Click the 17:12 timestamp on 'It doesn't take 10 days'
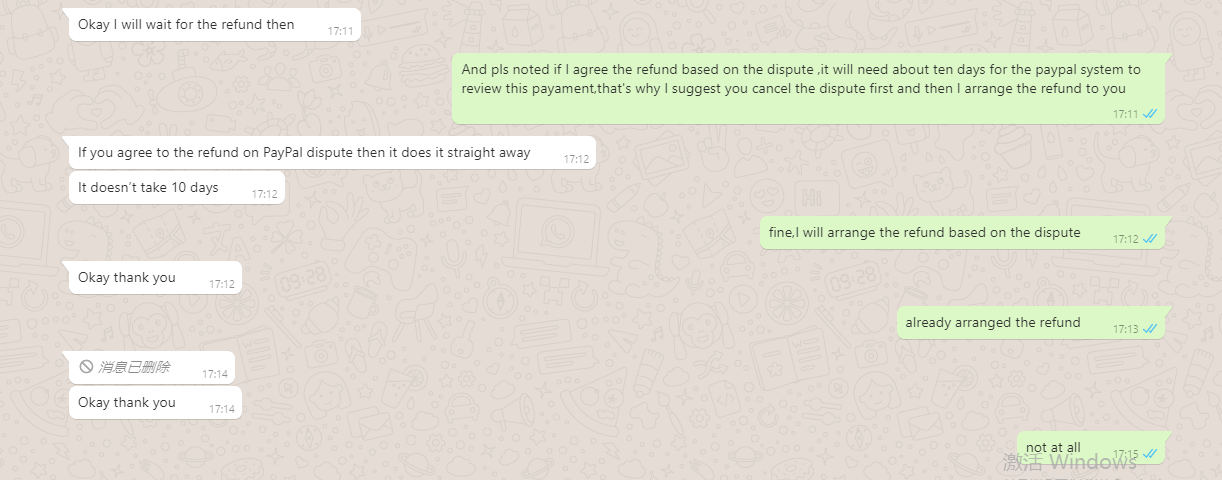 point(265,194)
